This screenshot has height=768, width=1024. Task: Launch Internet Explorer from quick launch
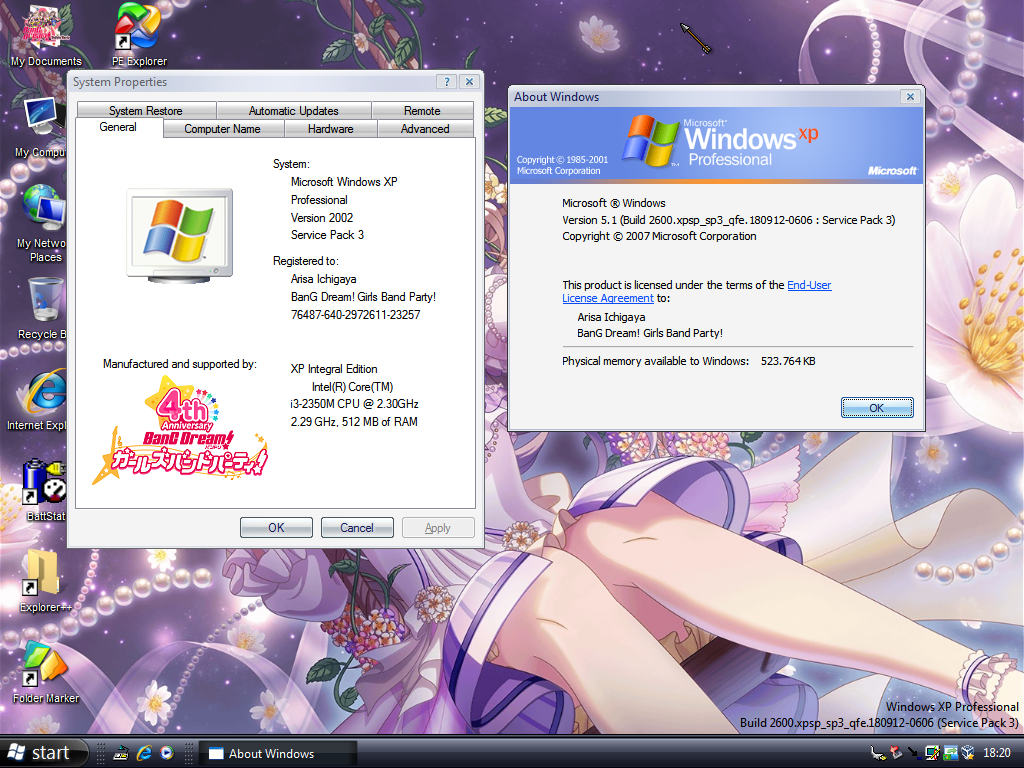coord(144,754)
